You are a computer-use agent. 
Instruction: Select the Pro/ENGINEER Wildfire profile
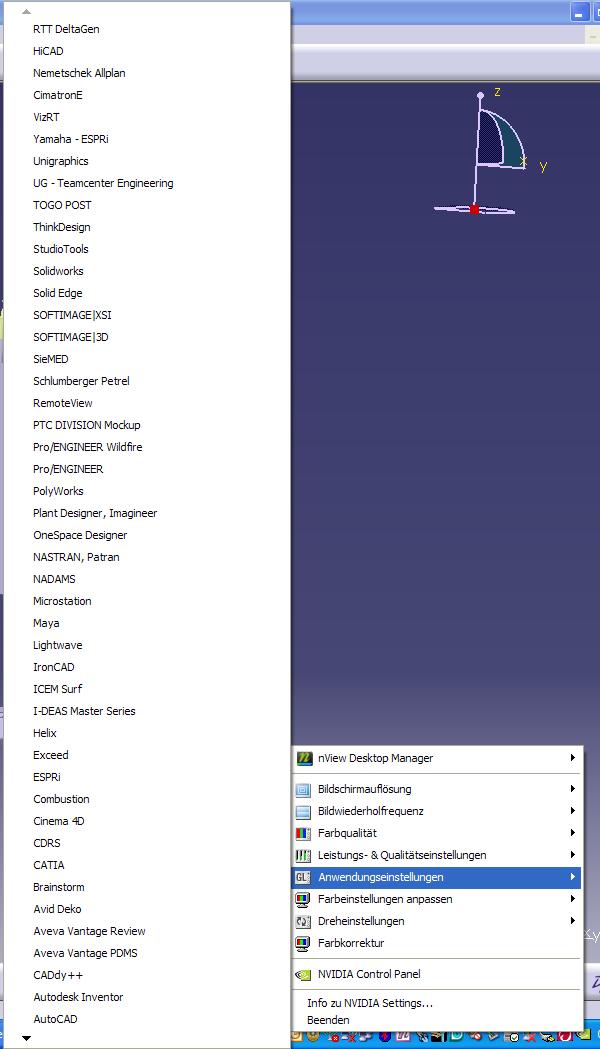pyautogui.click(x=88, y=447)
